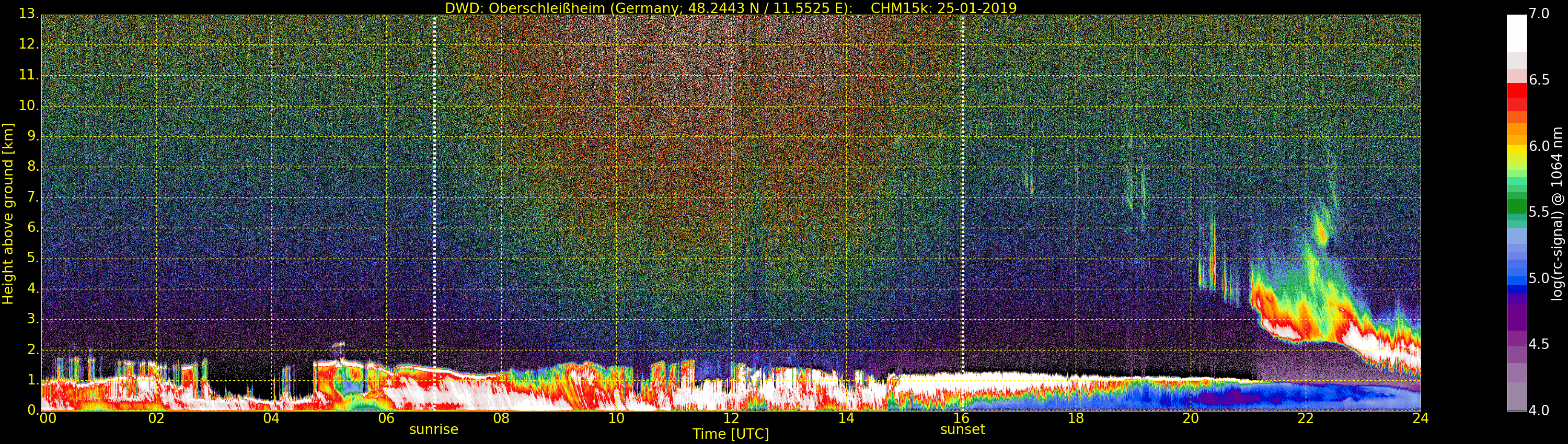Click the "13." height axis tick label
This screenshot has height=444, width=1568.
pyautogui.click(x=29, y=14)
